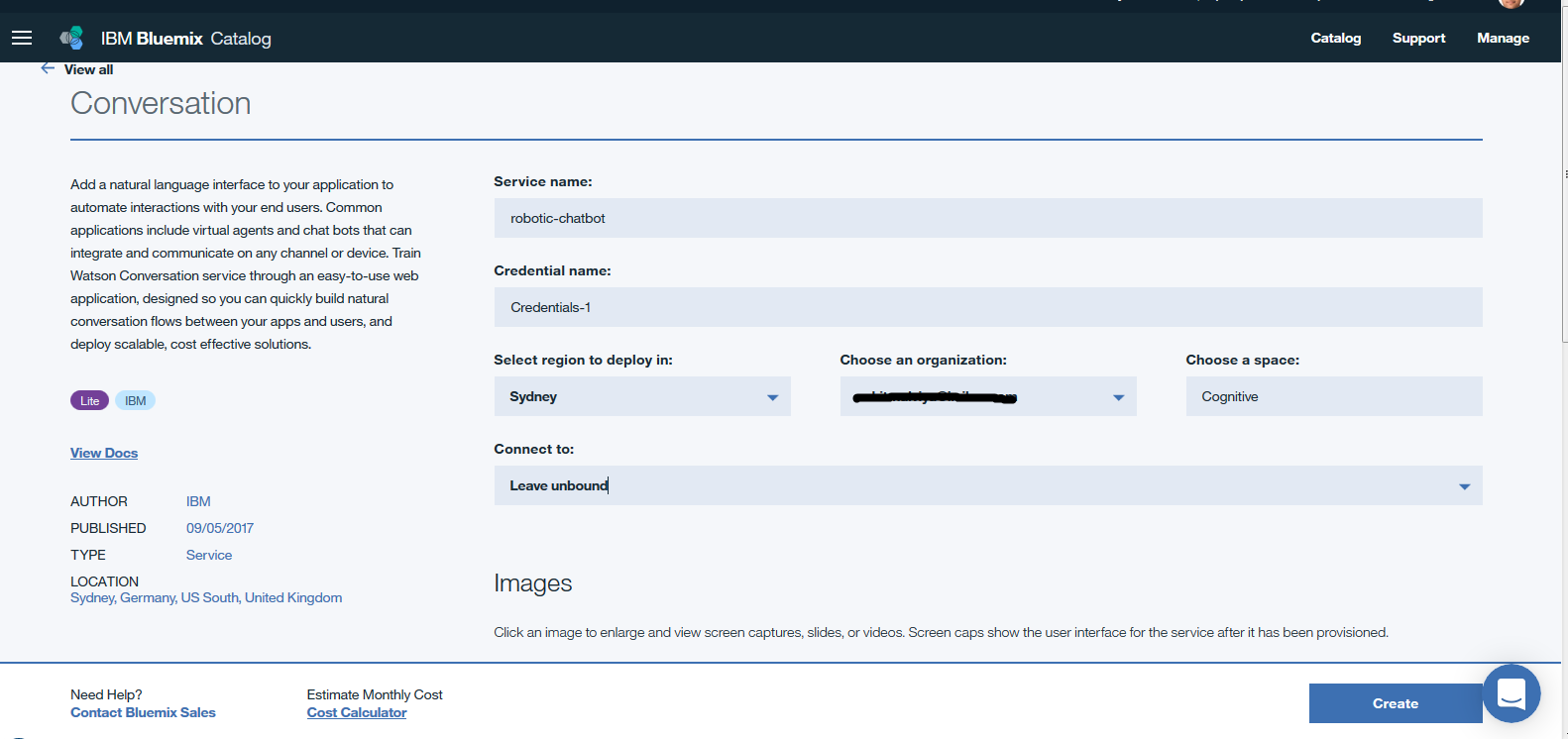Click the IBM Bluemix logo icon
Viewport: 1568px width, 739px height.
coord(71,38)
